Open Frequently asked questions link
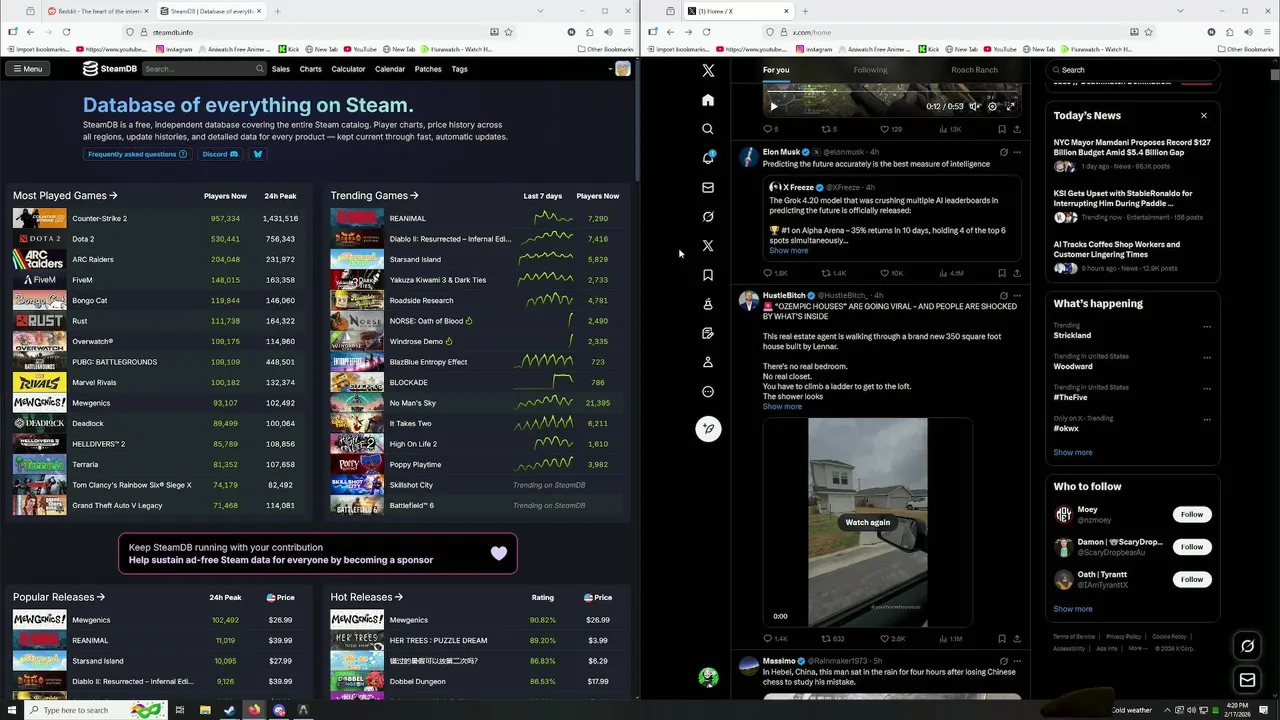This screenshot has width=1280, height=720. tap(137, 154)
